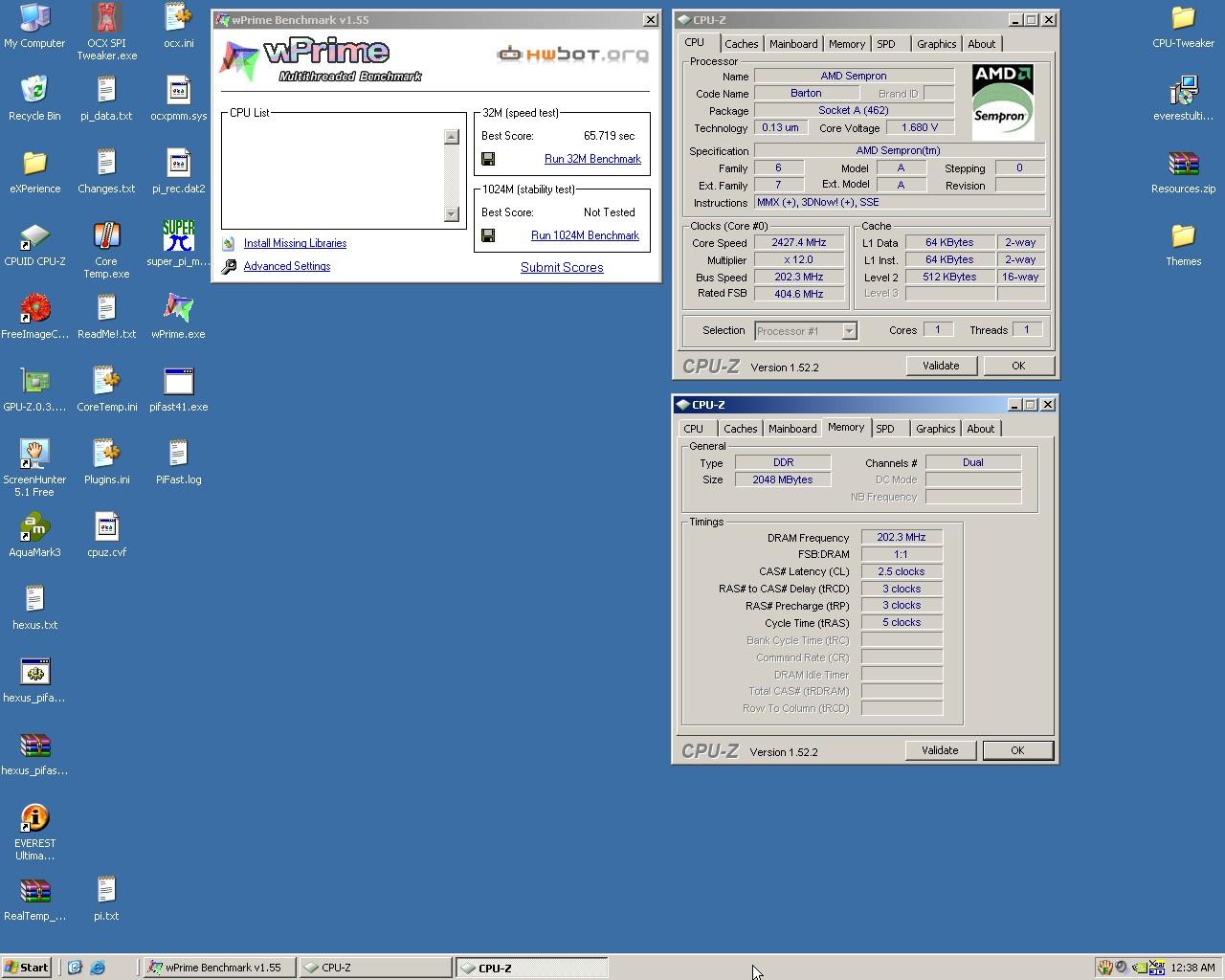This screenshot has height=980, width=1225.
Task: Open the everestulti... installer icon
Action: tap(1183, 98)
